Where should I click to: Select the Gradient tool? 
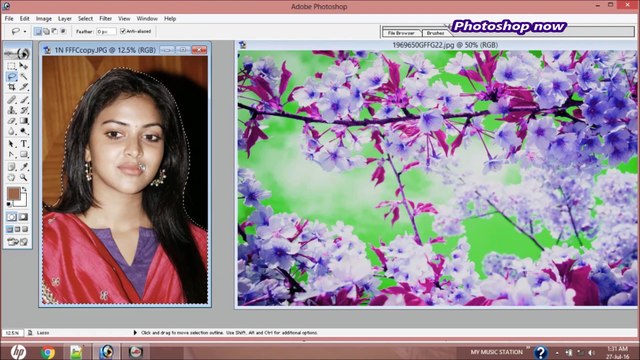24,121
